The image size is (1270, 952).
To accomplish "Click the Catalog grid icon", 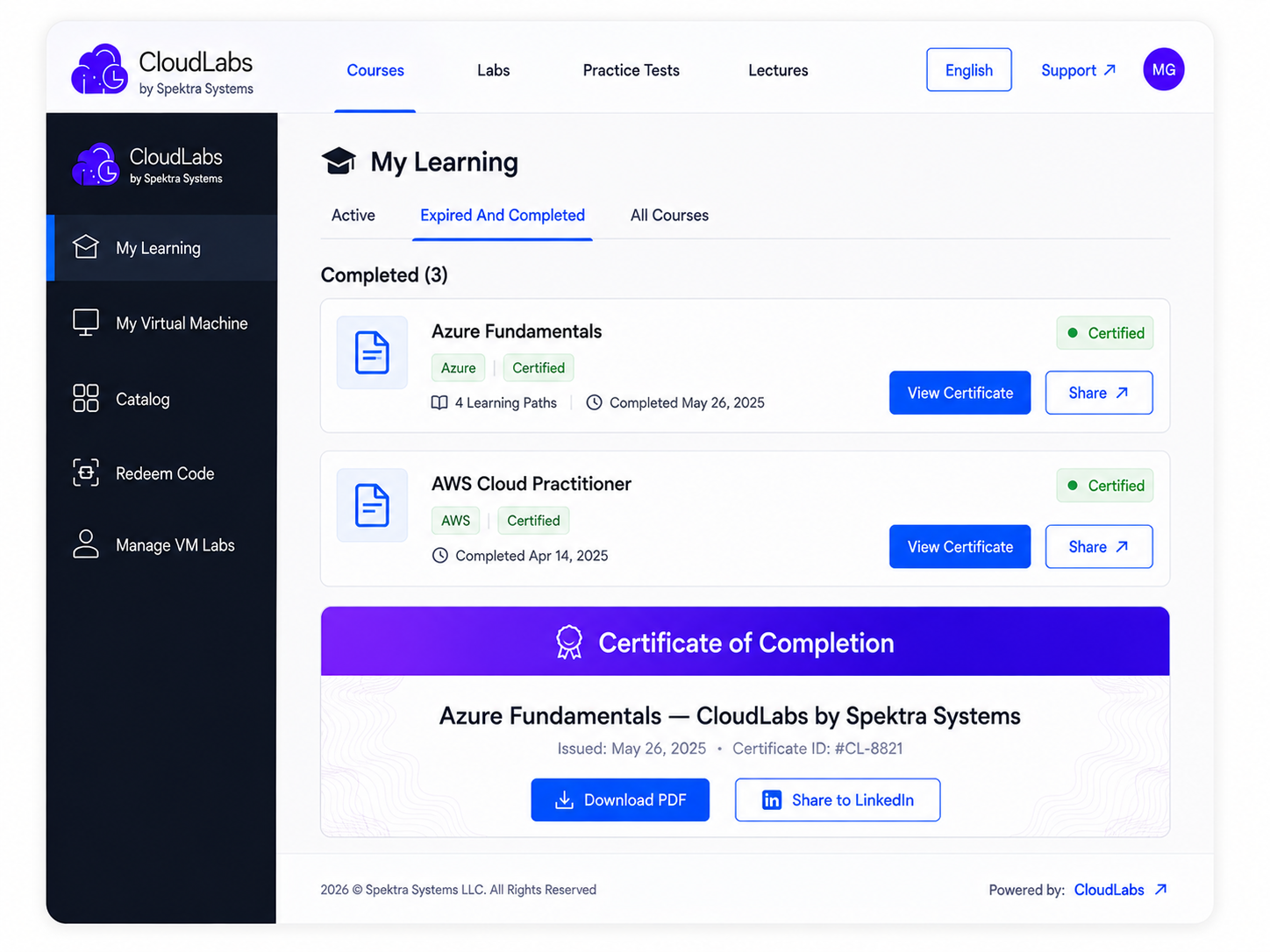I will [86, 398].
